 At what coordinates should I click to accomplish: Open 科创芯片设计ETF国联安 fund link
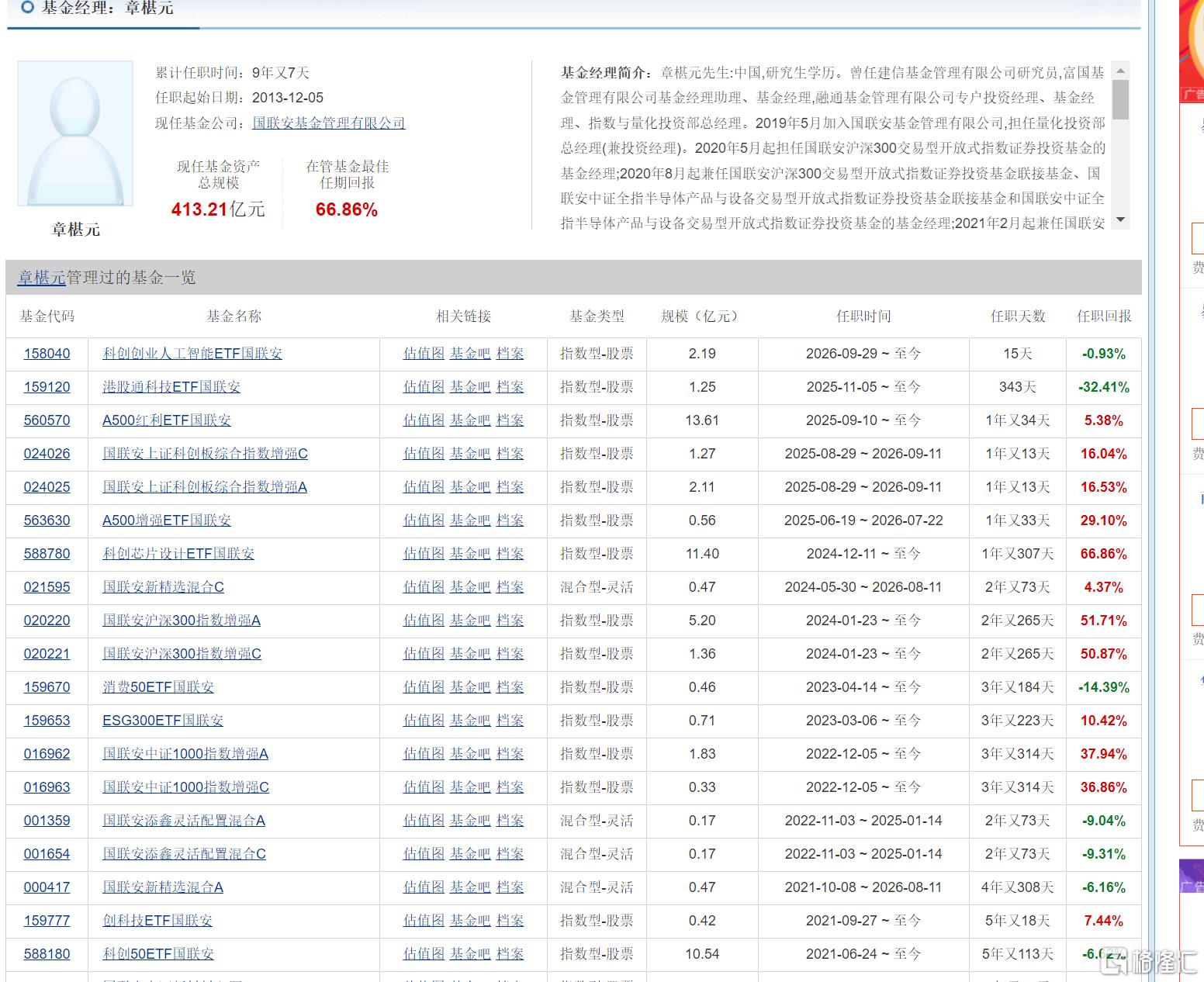(x=178, y=554)
